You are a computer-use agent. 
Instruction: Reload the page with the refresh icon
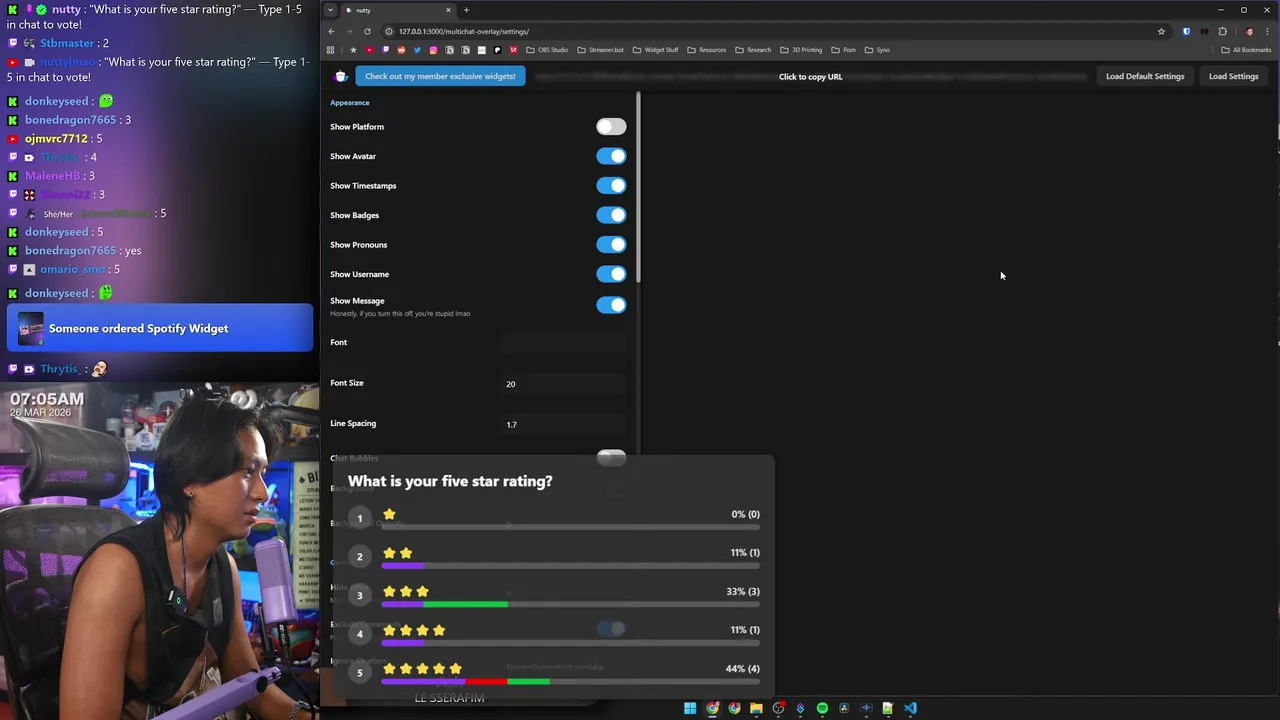pos(367,31)
